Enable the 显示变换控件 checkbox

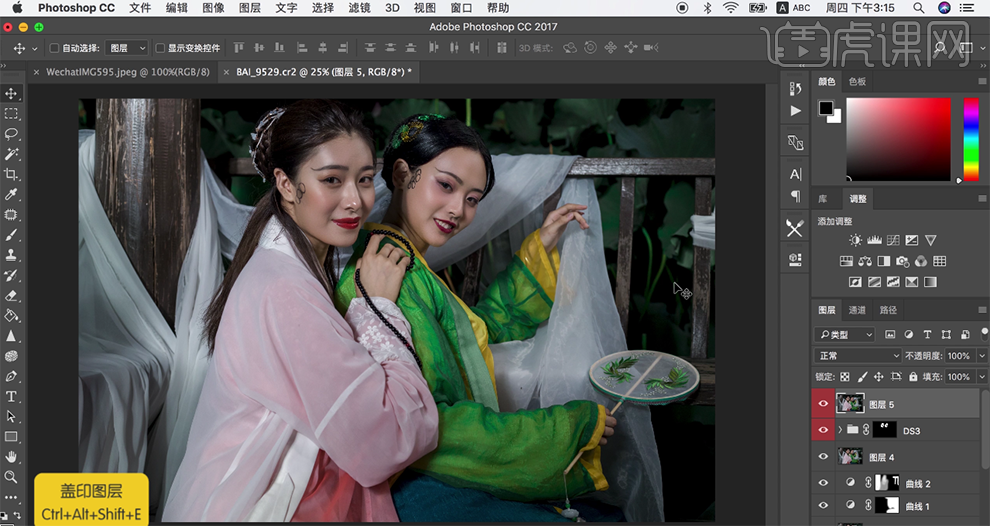(160, 48)
